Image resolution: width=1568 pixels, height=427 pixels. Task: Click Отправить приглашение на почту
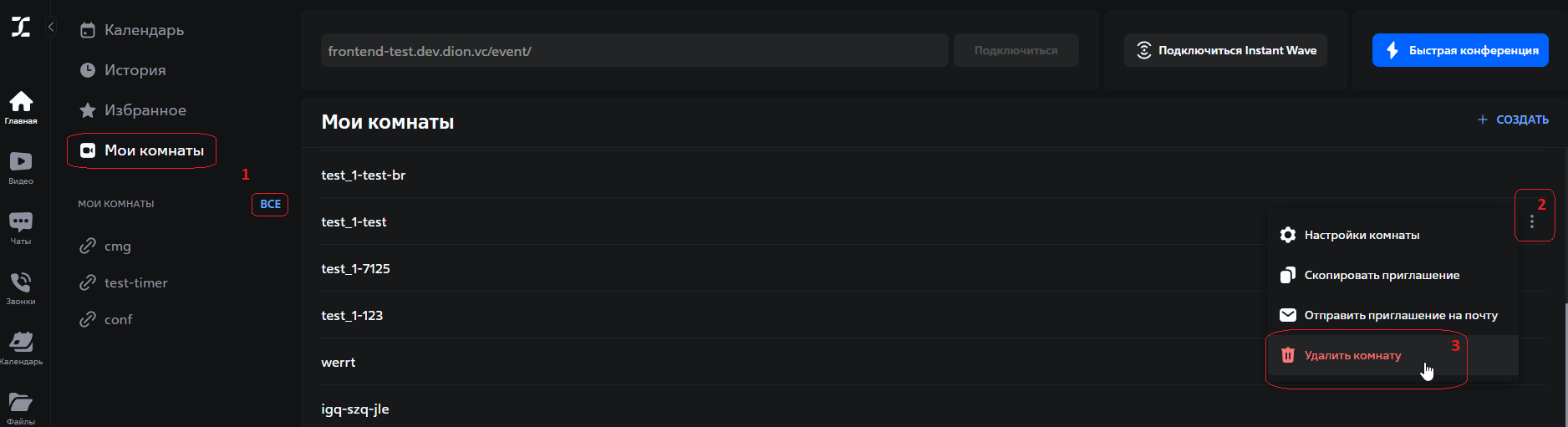pyautogui.click(x=1400, y=315)
